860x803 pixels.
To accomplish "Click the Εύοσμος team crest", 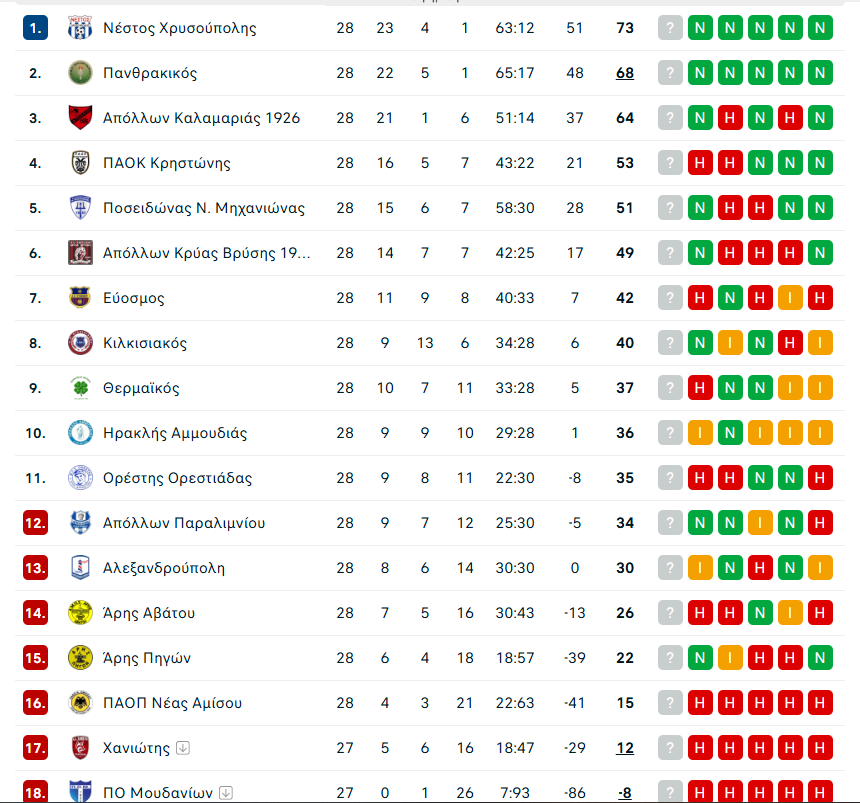I will (80, 298).
